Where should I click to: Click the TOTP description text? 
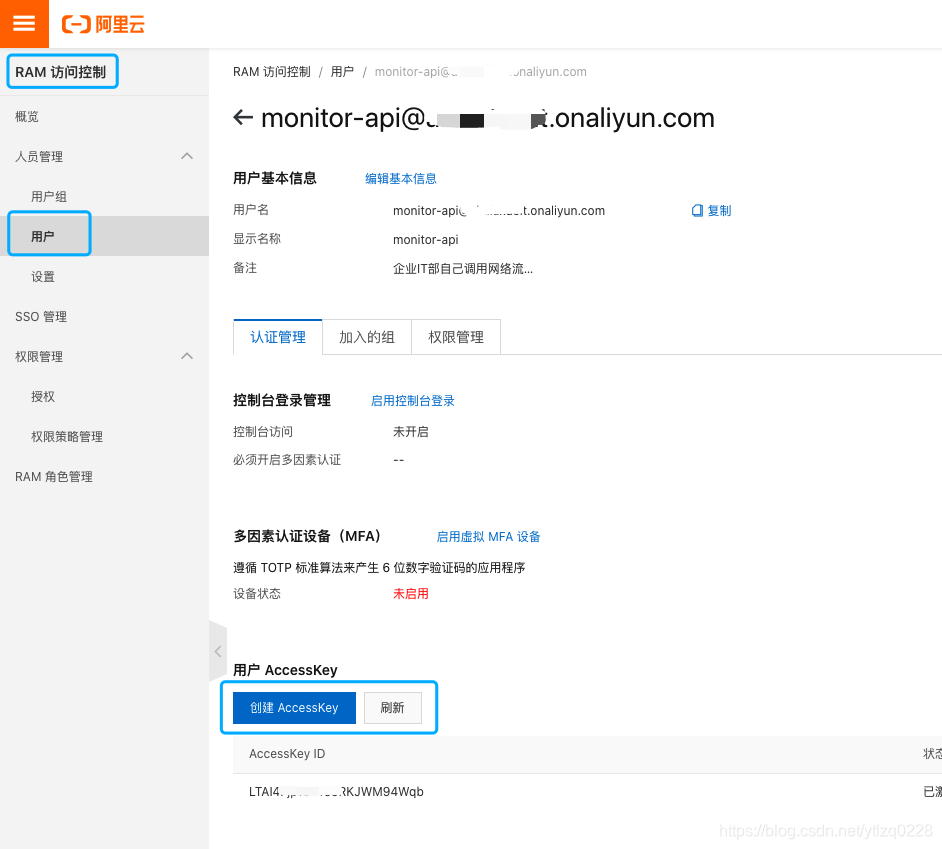click(379, 568)
